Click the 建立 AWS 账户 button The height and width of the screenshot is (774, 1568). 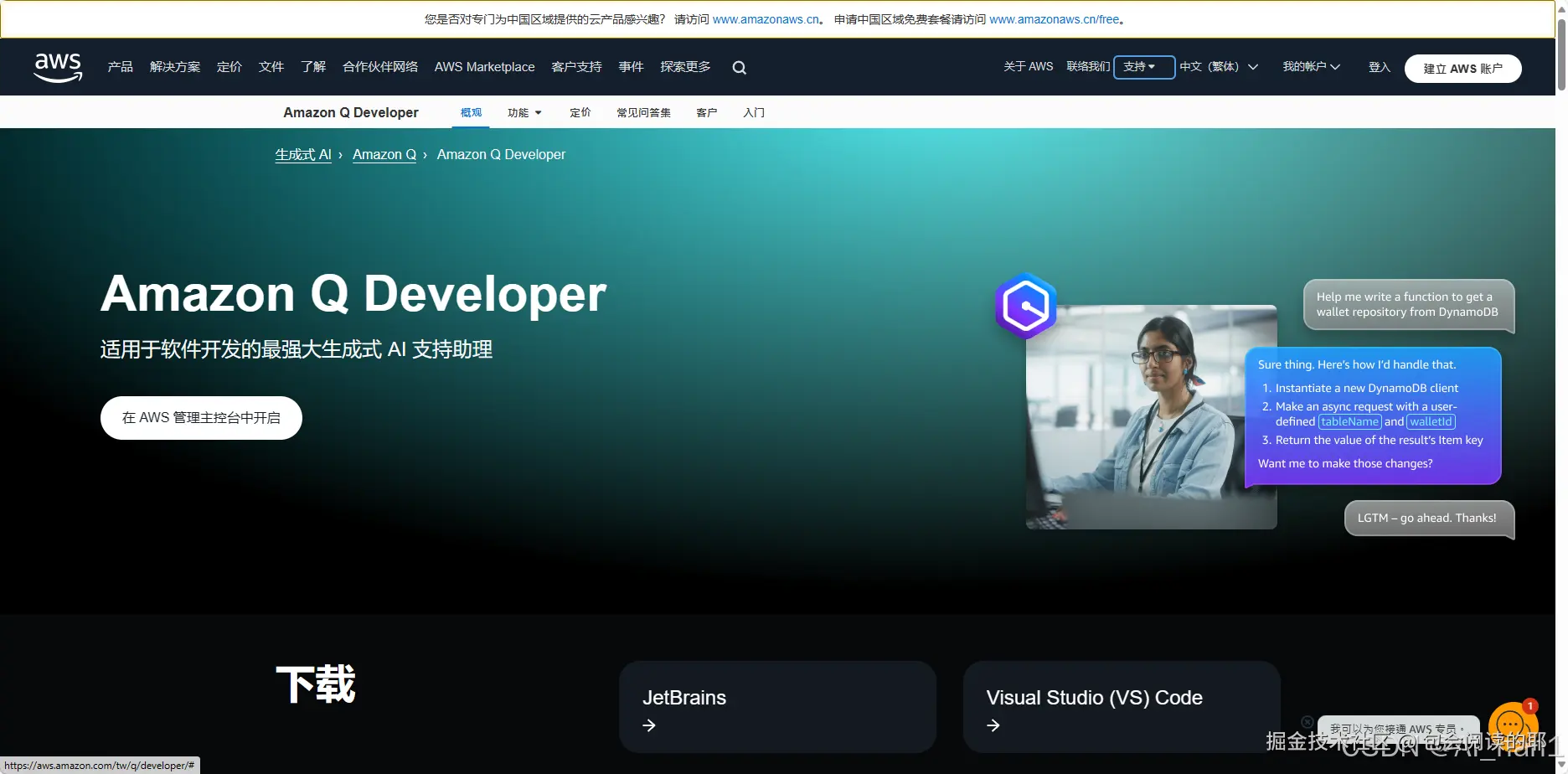coord(1463,69)
